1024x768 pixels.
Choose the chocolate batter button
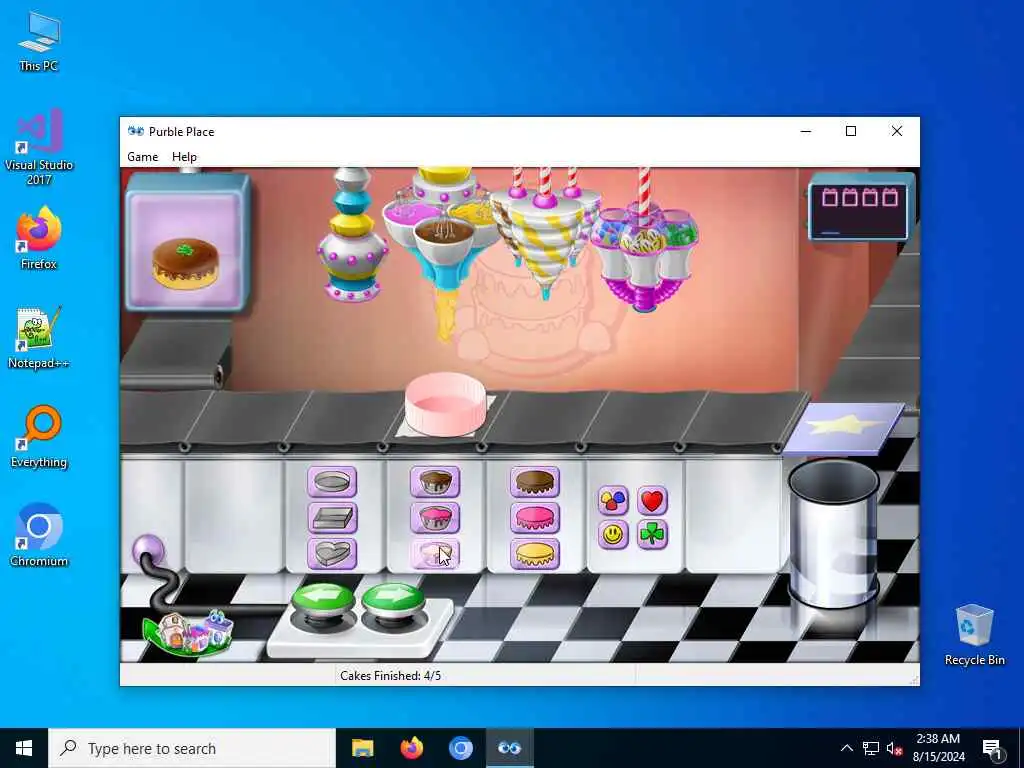point(435,482)
